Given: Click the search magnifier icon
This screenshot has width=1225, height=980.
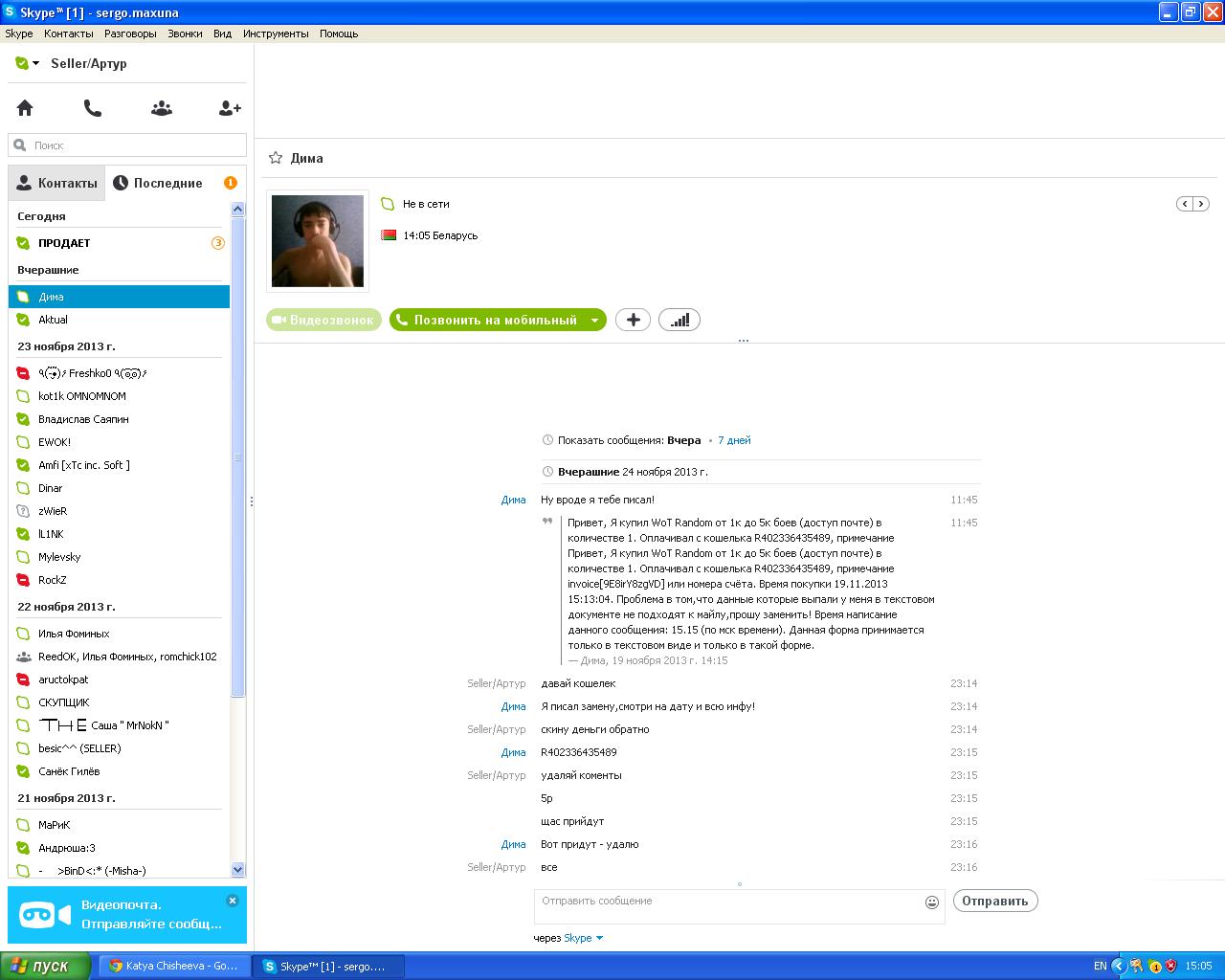Looking at the screenshot, I should click(20, 145).
